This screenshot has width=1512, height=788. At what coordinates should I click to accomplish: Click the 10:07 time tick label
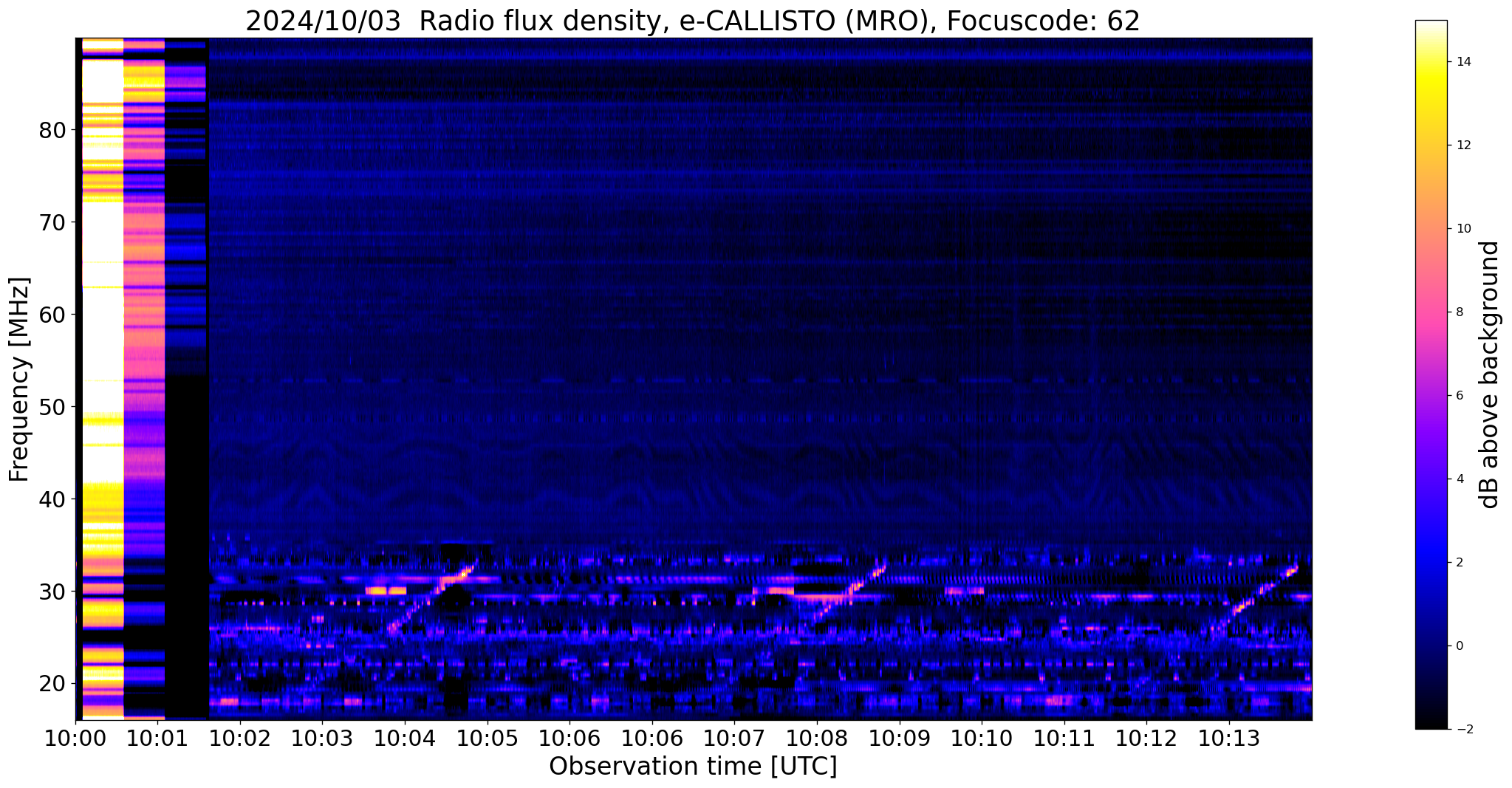(x=734, y=739)
